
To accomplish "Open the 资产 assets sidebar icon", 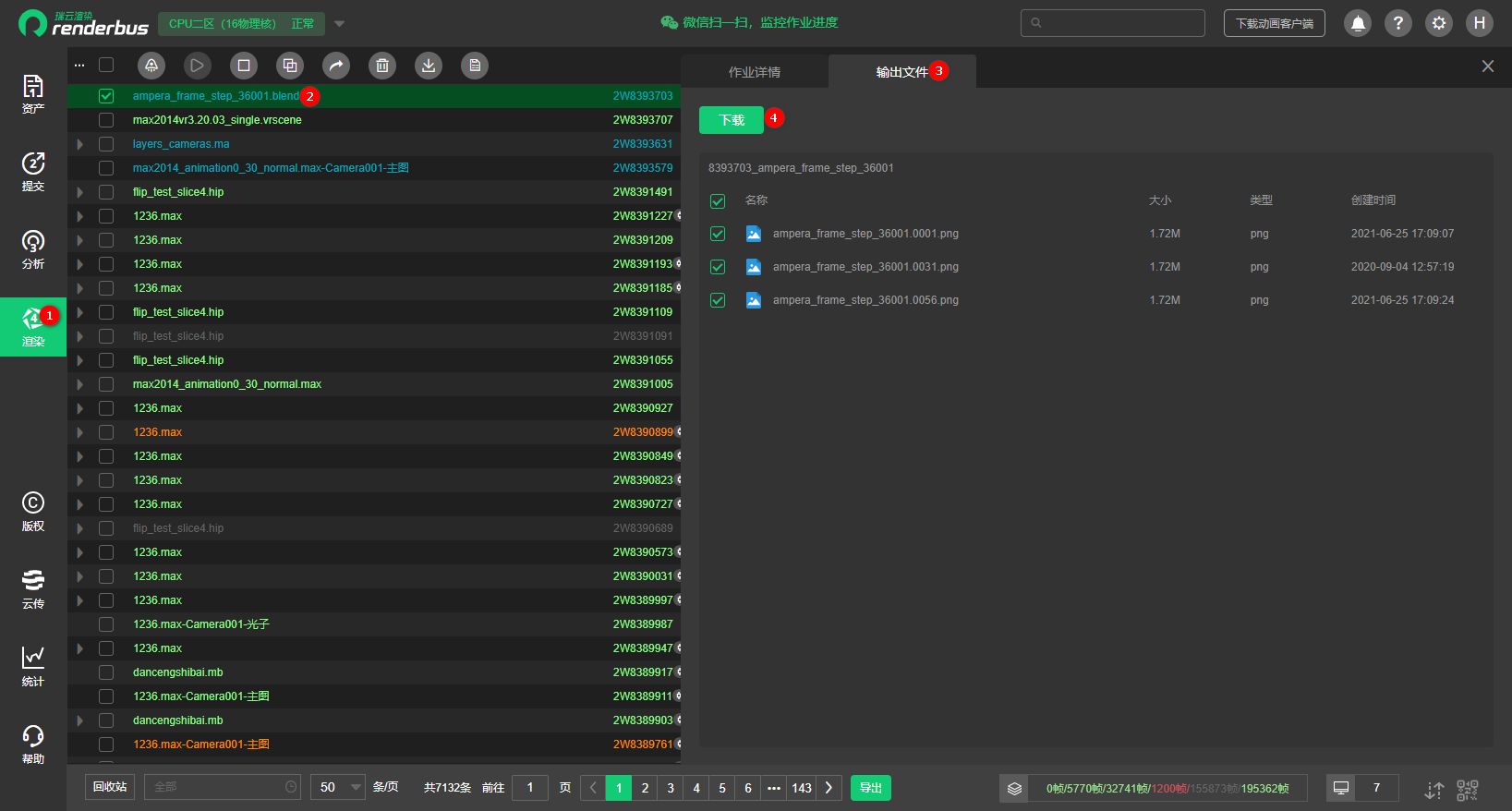I will pyautogui.click(x=33, y=94).
